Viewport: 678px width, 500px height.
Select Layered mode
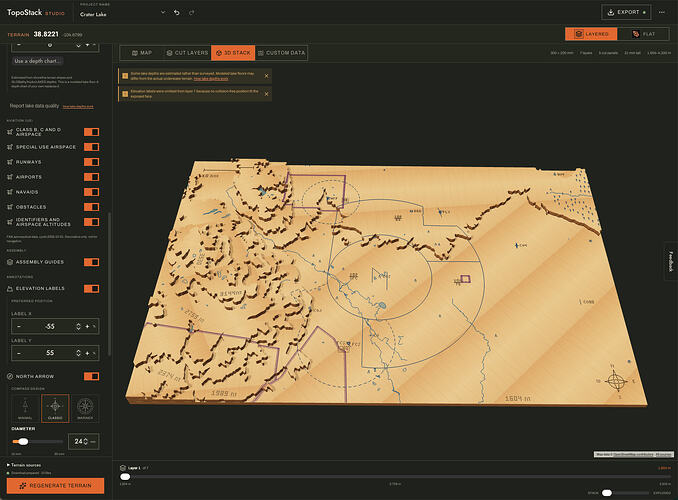pos(591,34)
